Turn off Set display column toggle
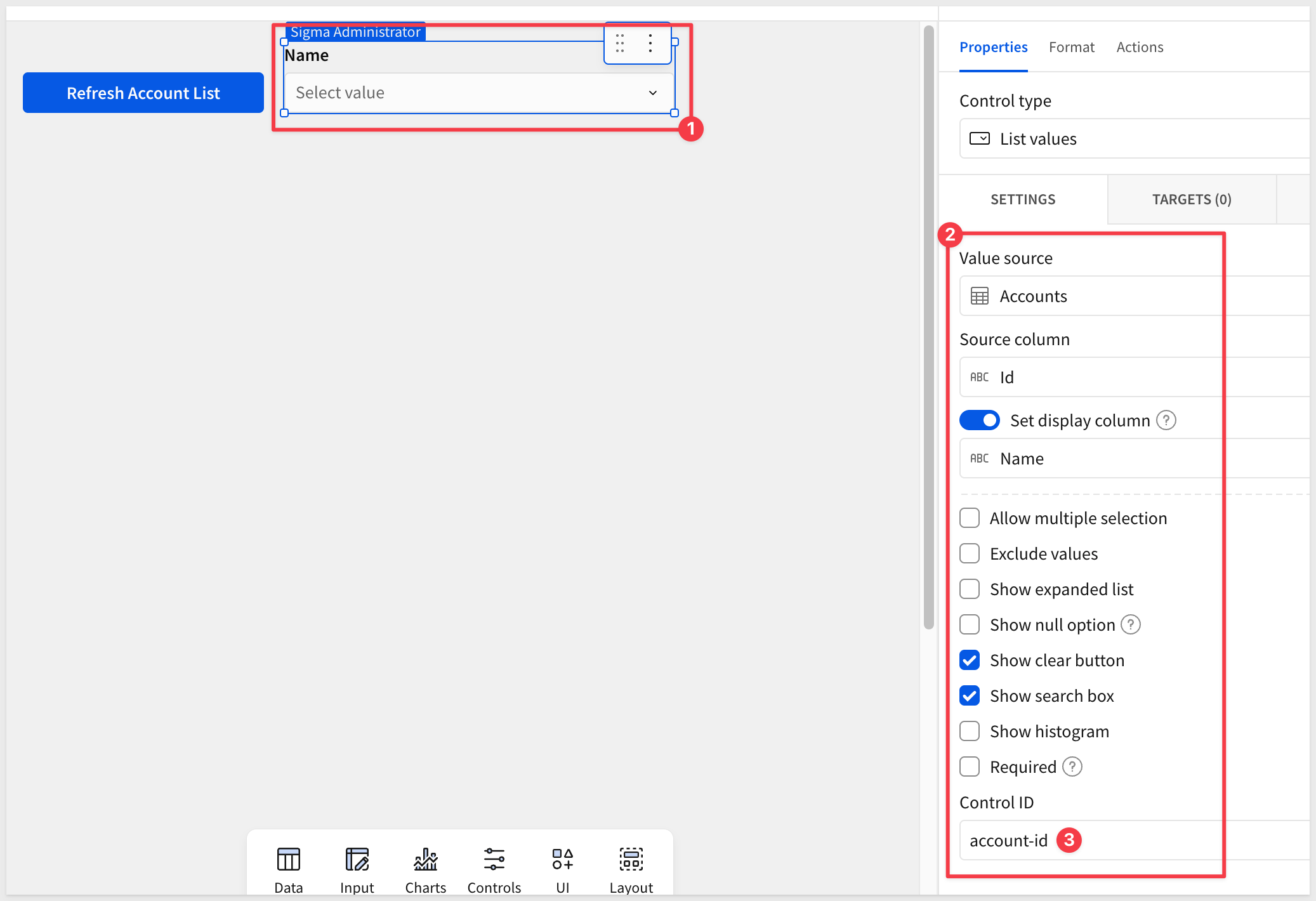This screenshot has height=901, width=1316. click(x=979, y=420)
